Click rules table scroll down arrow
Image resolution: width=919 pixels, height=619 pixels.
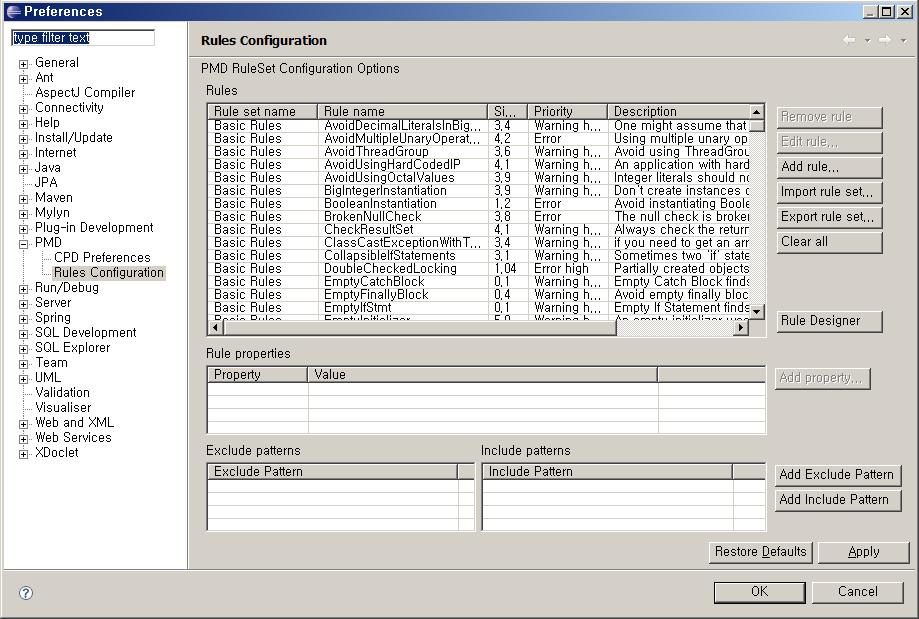(x=757, y=312)
